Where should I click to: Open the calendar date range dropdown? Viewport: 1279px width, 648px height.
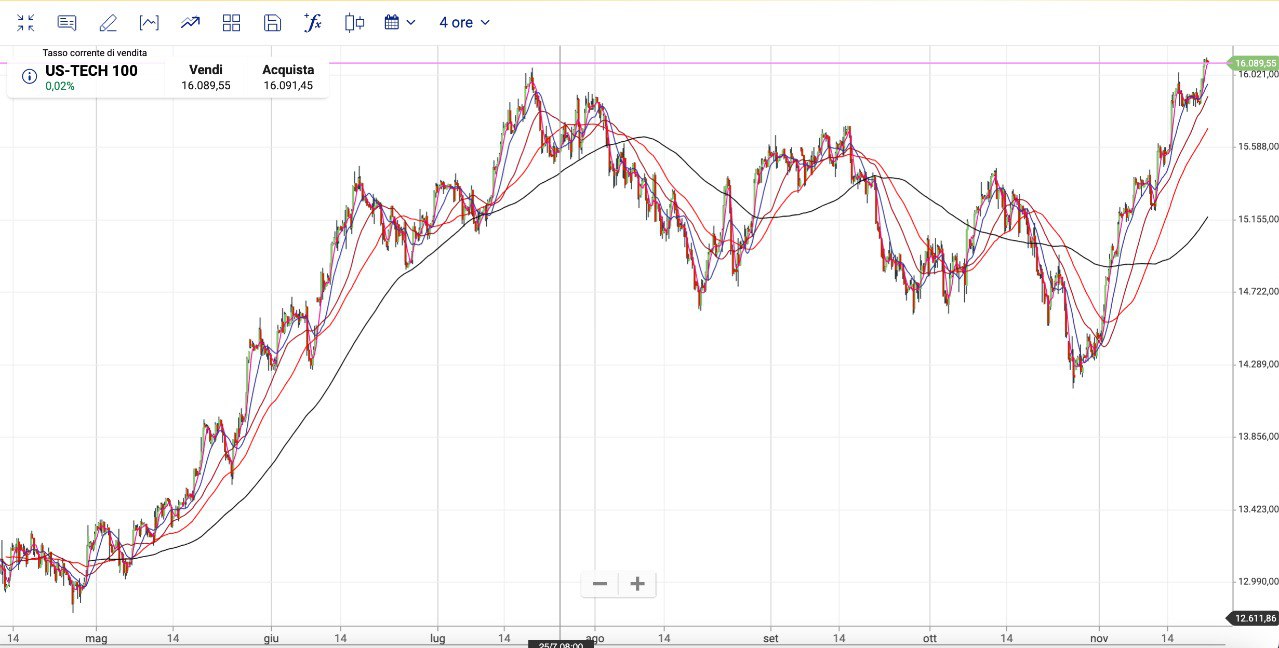coord(399,23)
